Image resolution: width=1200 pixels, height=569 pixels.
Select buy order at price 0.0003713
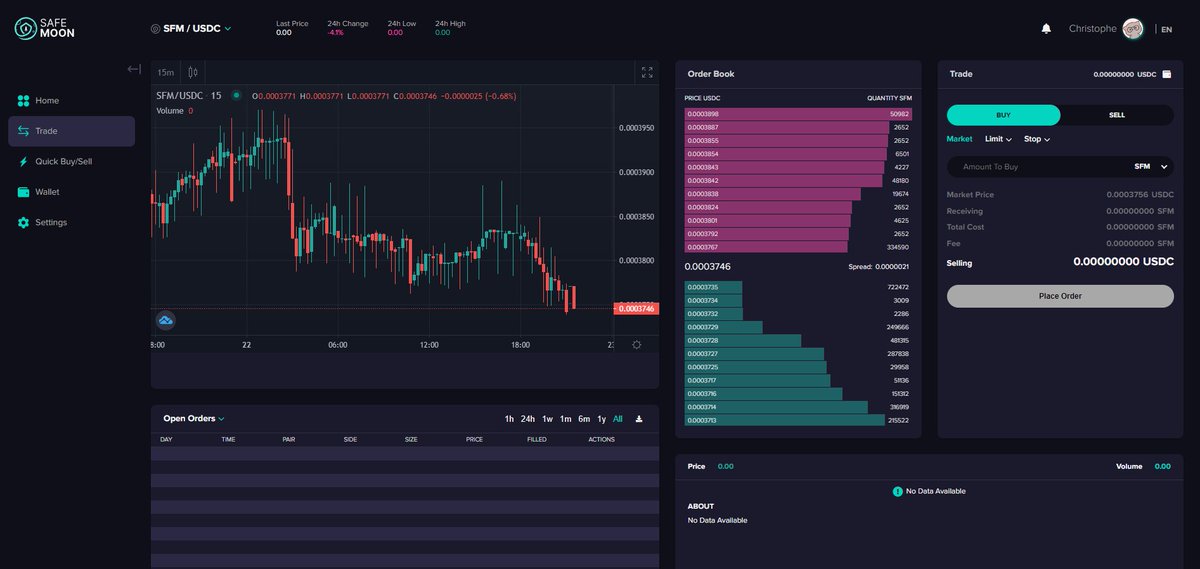(x=798, y=420)
